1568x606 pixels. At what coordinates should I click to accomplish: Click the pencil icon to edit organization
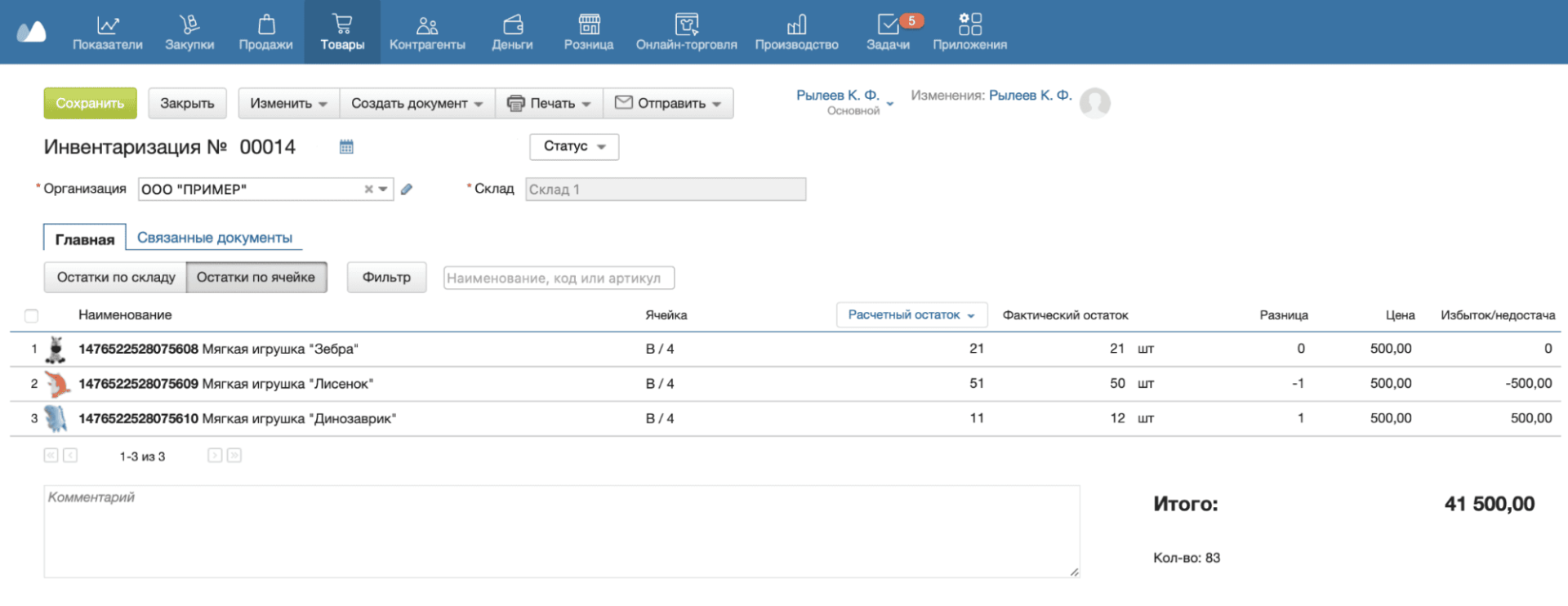pos(407,189)
